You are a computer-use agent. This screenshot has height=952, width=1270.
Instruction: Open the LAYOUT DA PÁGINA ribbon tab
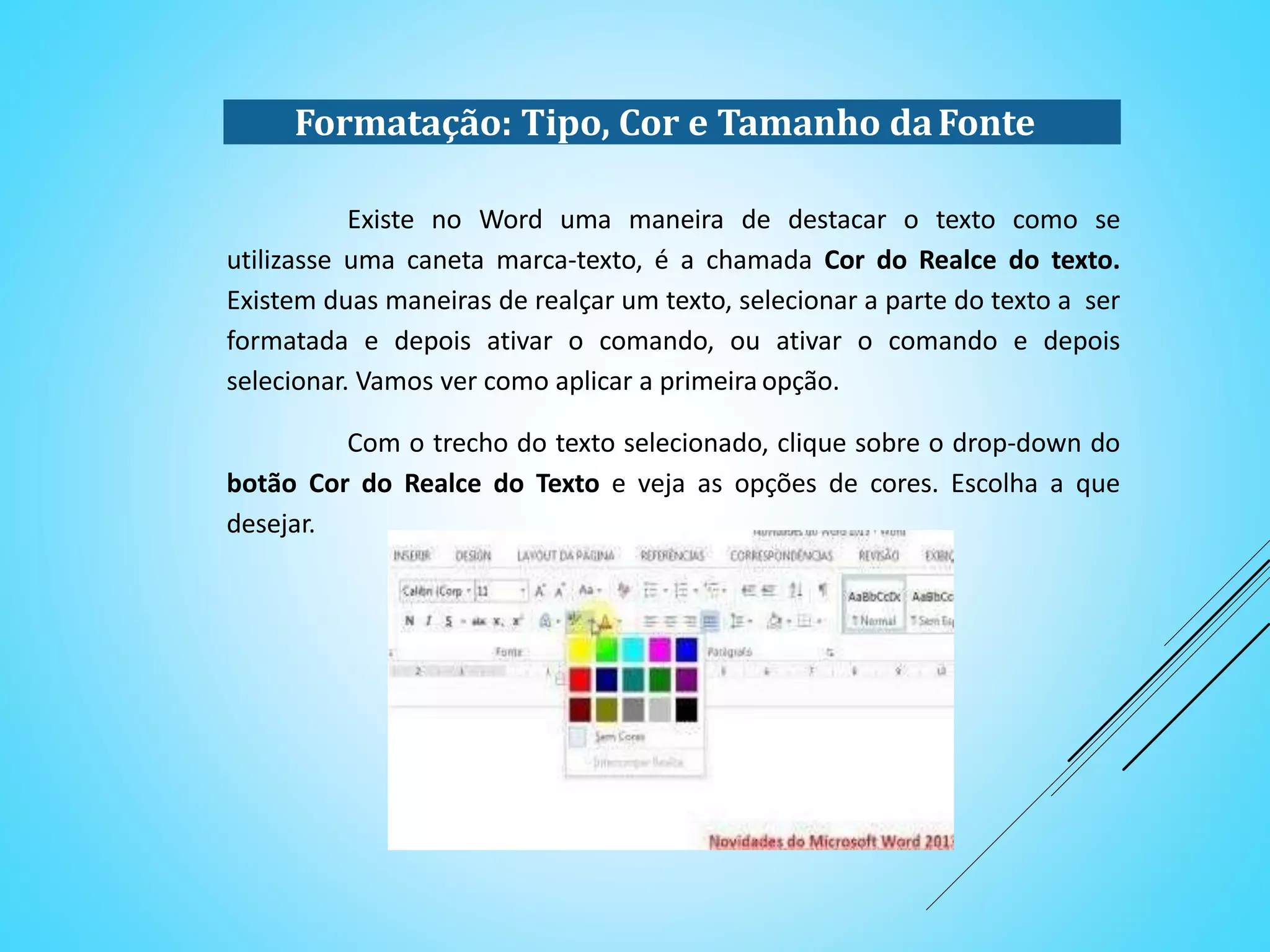(566, 555)
